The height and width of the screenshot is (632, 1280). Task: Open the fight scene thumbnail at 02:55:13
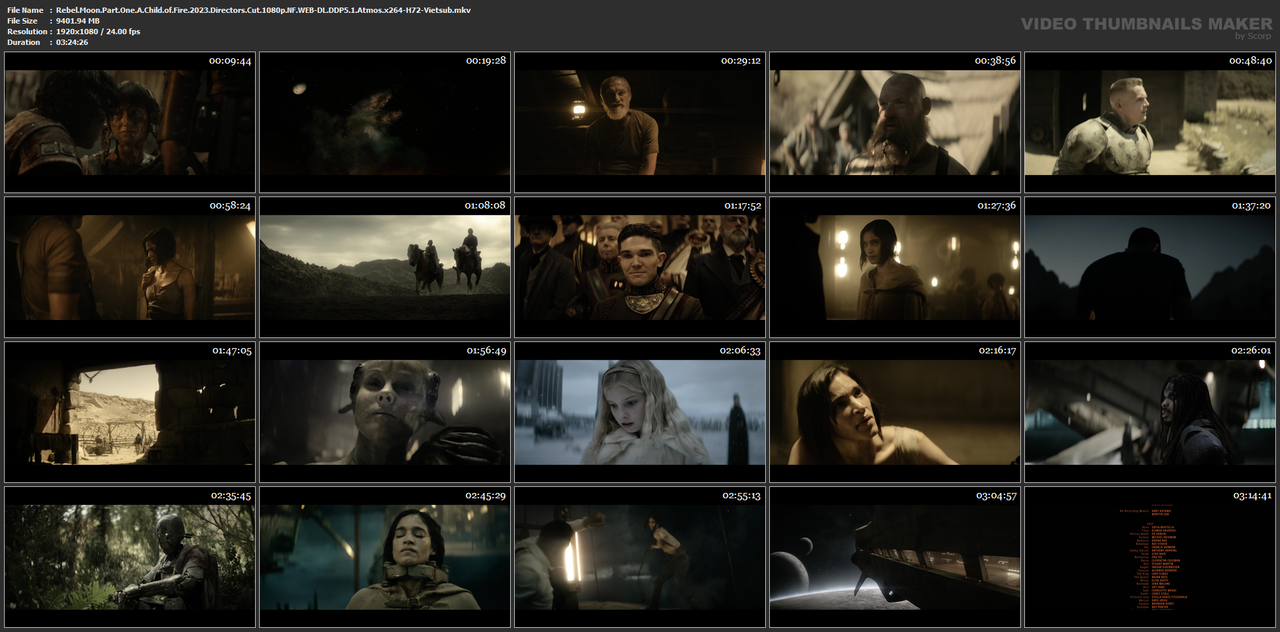pos(640,557)
